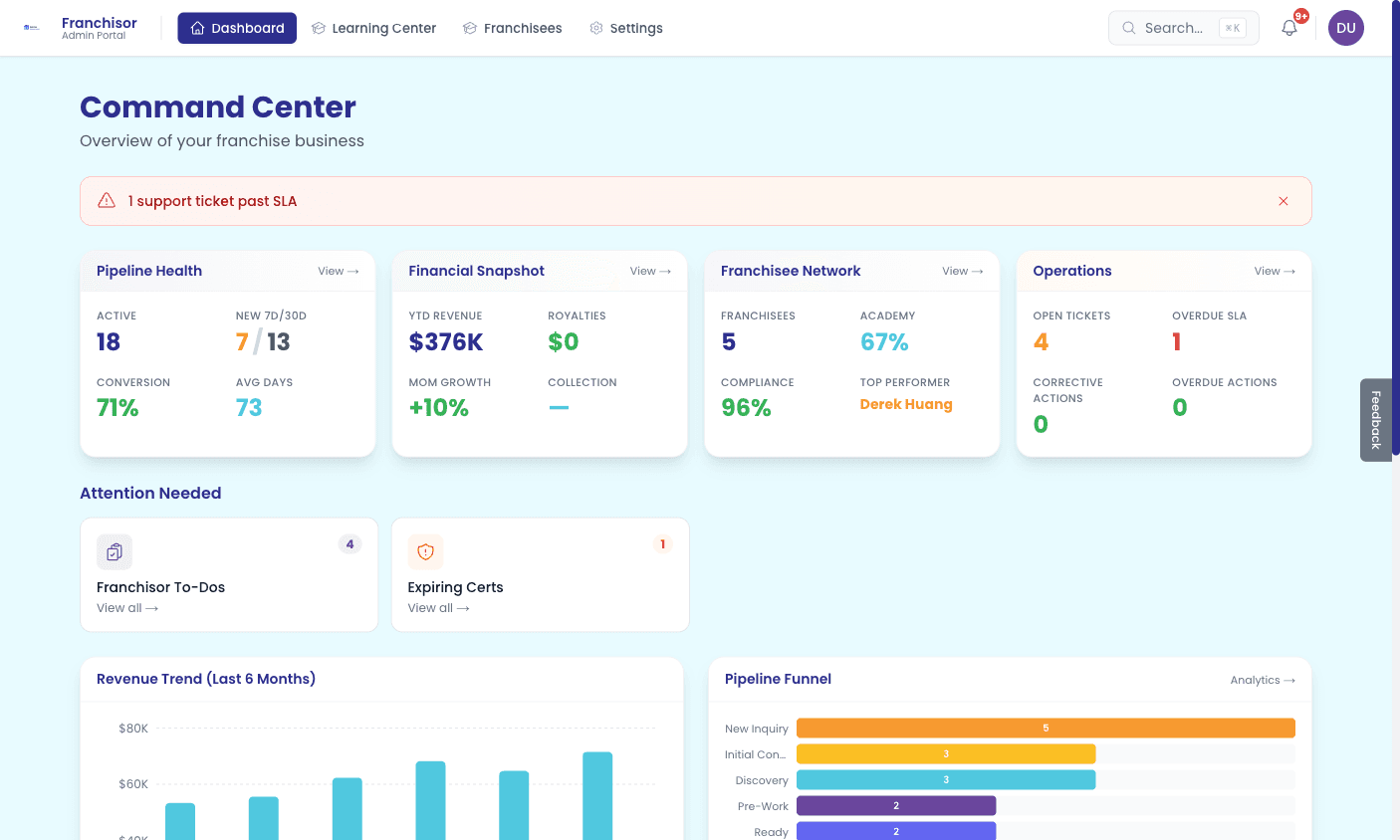Open the Dashboard tab
Image resolution: width=1400 pixels, height=840 pixels.
coord(237,28)
